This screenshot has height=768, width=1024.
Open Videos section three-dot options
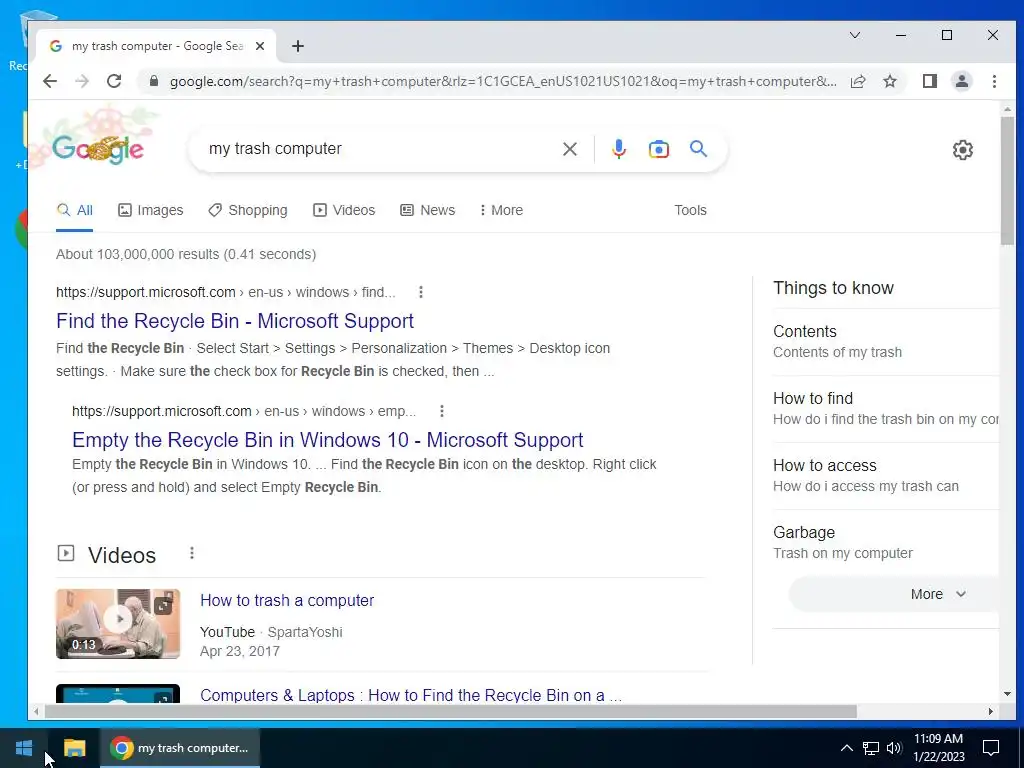[191, 553]
